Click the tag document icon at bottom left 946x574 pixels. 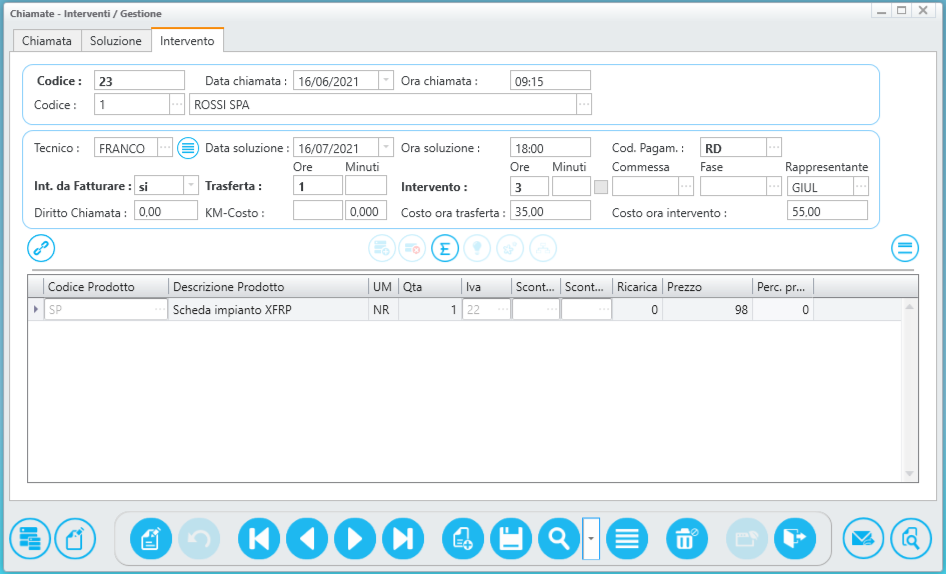coord(75,538)
